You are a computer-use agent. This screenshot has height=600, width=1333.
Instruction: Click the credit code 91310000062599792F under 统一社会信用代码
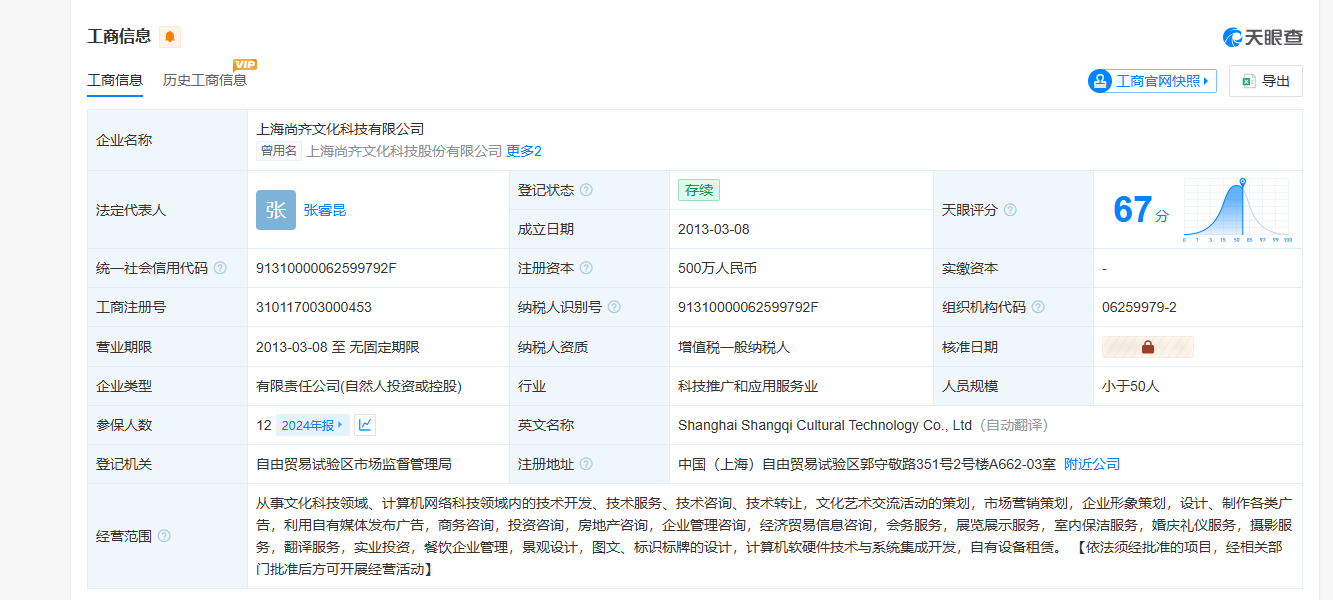click(x=326, y=268)
